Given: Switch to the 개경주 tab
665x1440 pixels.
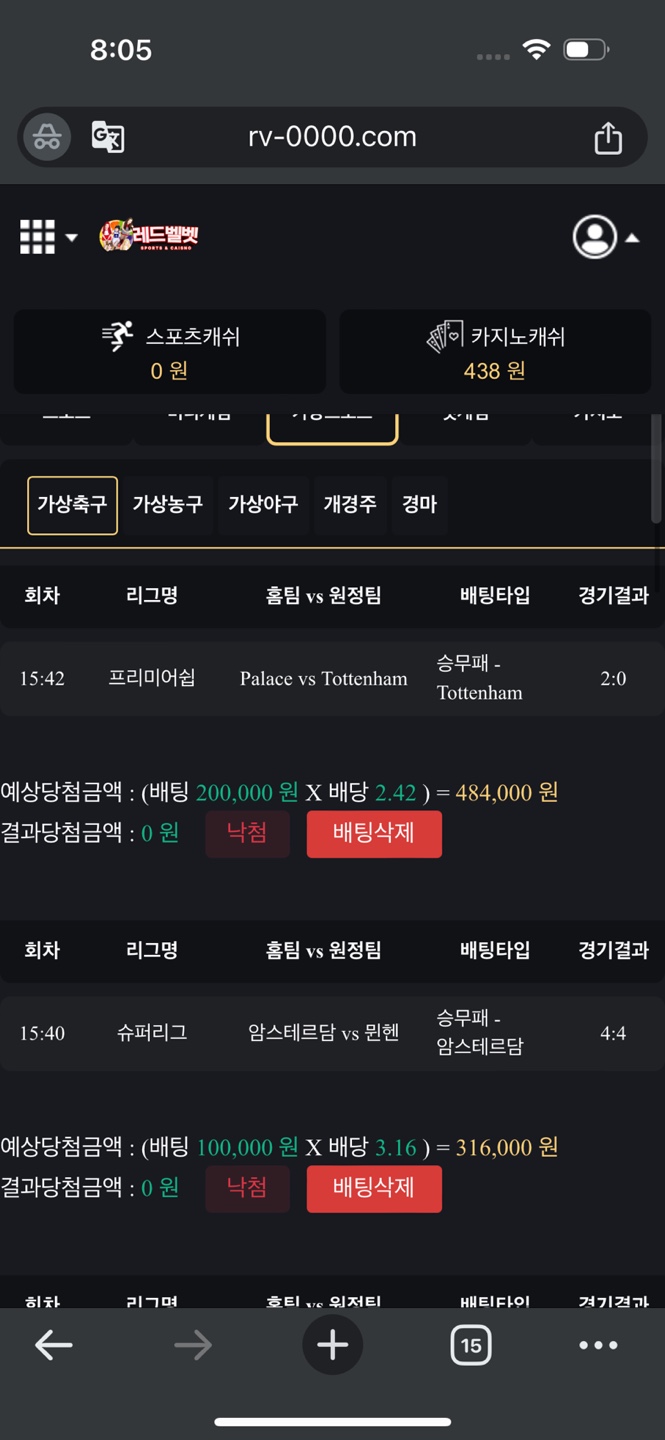Looking at the screenshot, I should click(x=349, y=505).
